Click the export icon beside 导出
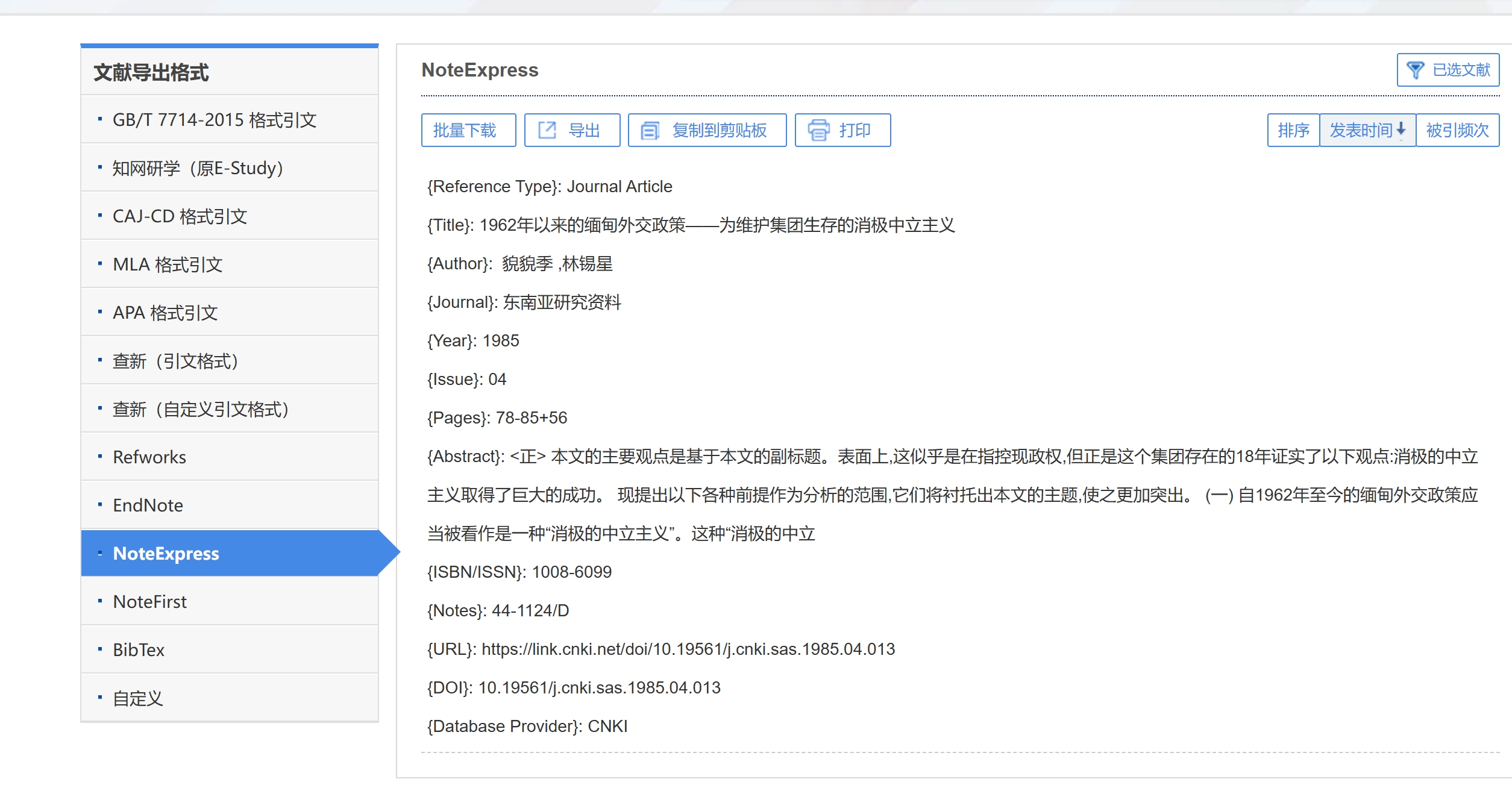The image size is (1512, 785). 547,130
